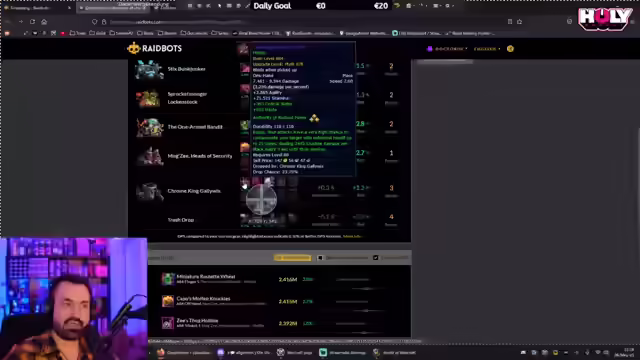This screenshot has width=640, height=360.
Task: Click the Raidbots logo
Action: coord(154,49)
